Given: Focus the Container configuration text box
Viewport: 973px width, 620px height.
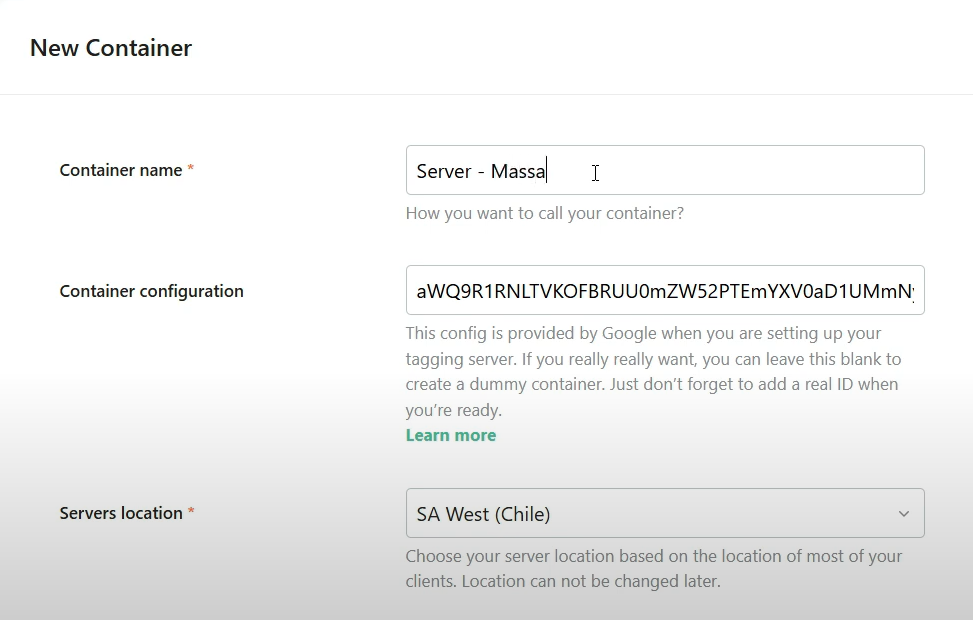Looking at the screenshot, I should [665, 290].
